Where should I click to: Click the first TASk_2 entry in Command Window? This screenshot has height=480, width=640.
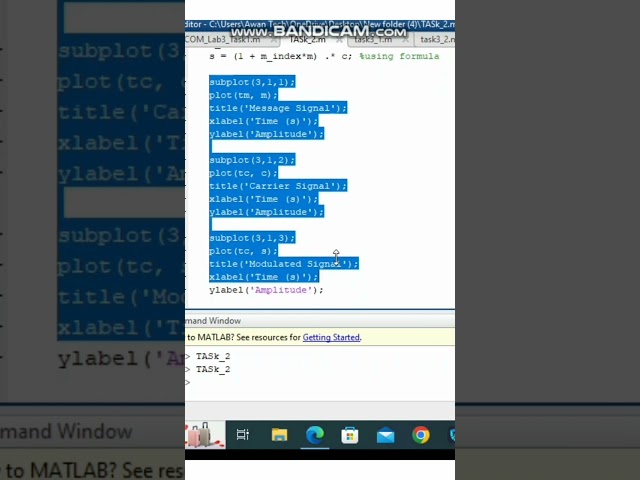click(213, 356)
